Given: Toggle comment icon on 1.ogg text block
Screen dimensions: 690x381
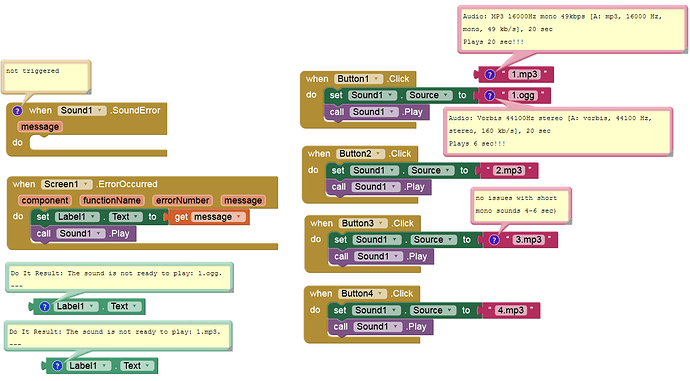Looking at the screenshot, I should point(490,95).
